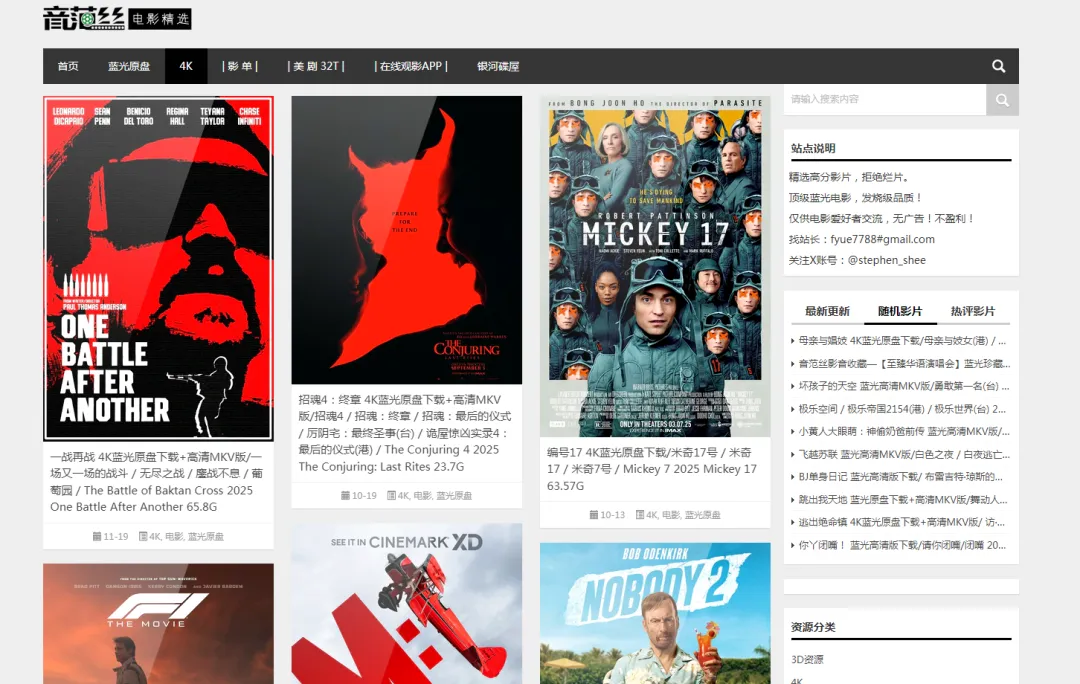
Task: Switch to the 热评影片 tab
Action: tap(973, 311)
